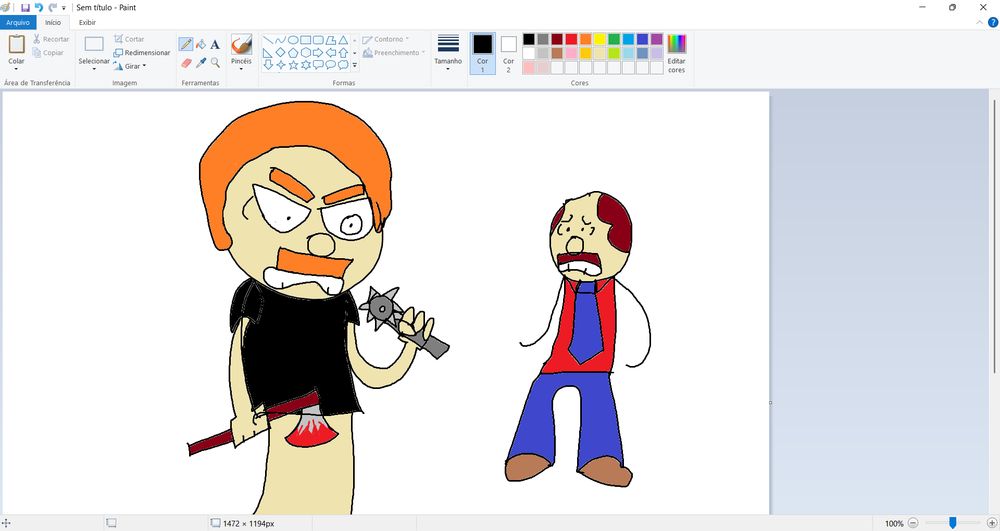This screenshot has width=1000, height=531.
Task: Open Paint help question mark icon
Action: (992, 22)
